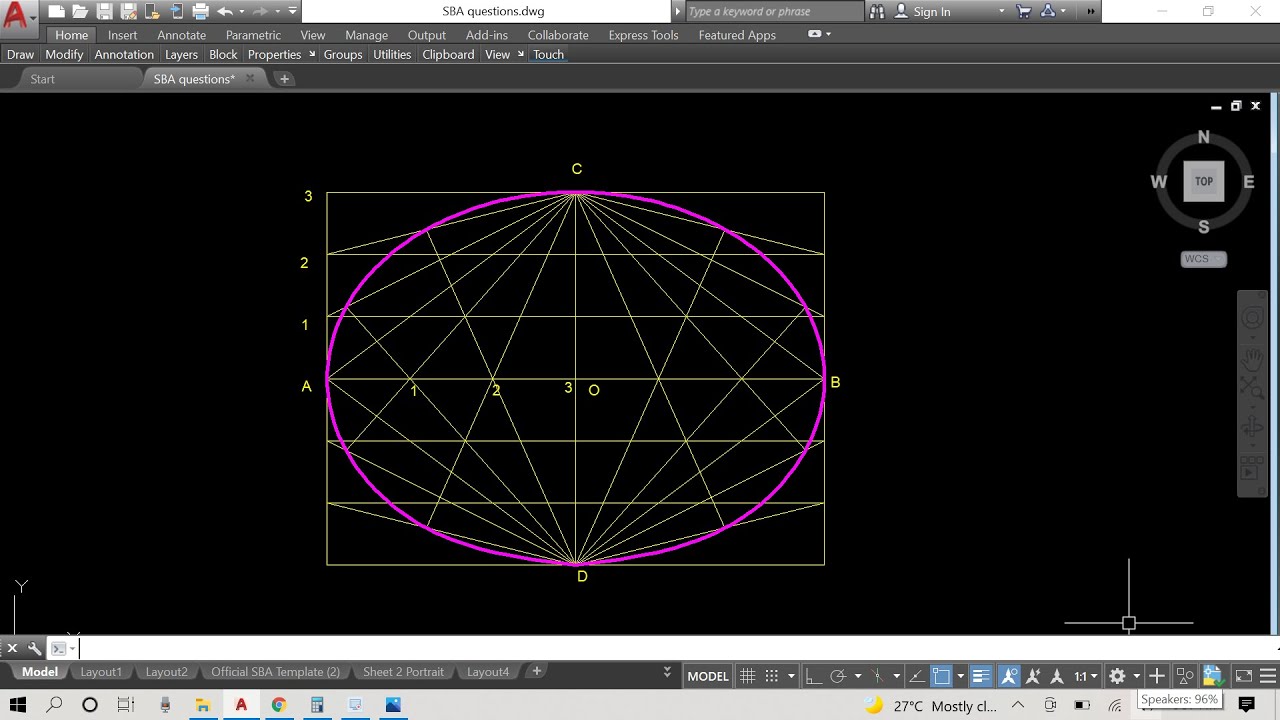Open the Workspace Switching gear icon
This screenshot has width=1280, height=720.
(1117, 676)
